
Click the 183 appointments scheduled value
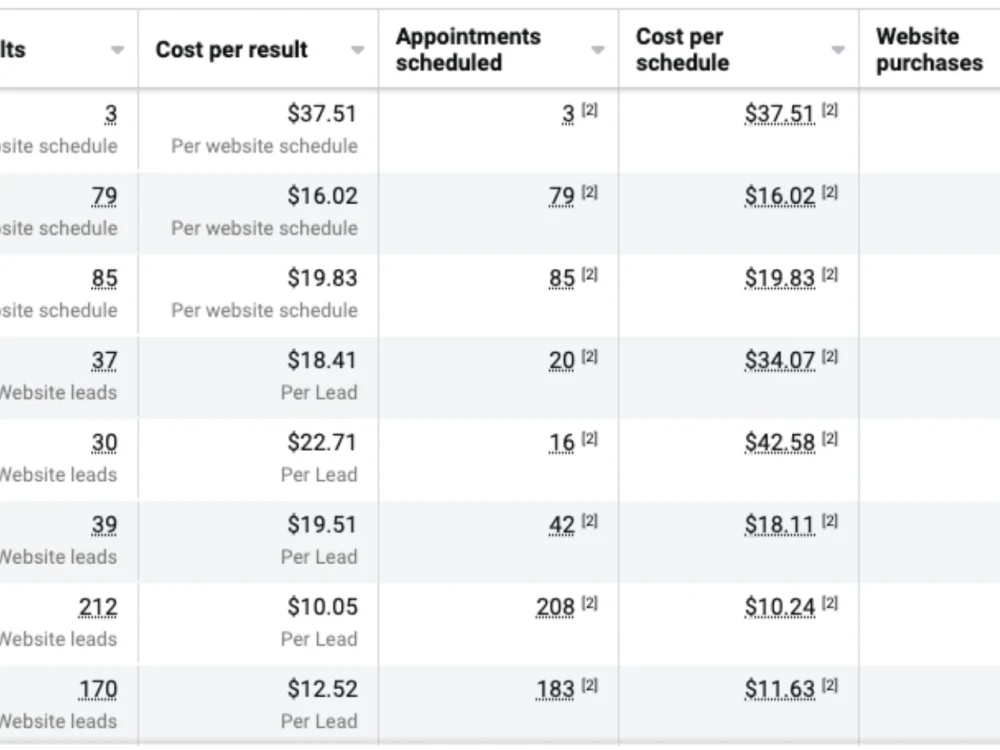pyautogui.click(x=555, y=690)
